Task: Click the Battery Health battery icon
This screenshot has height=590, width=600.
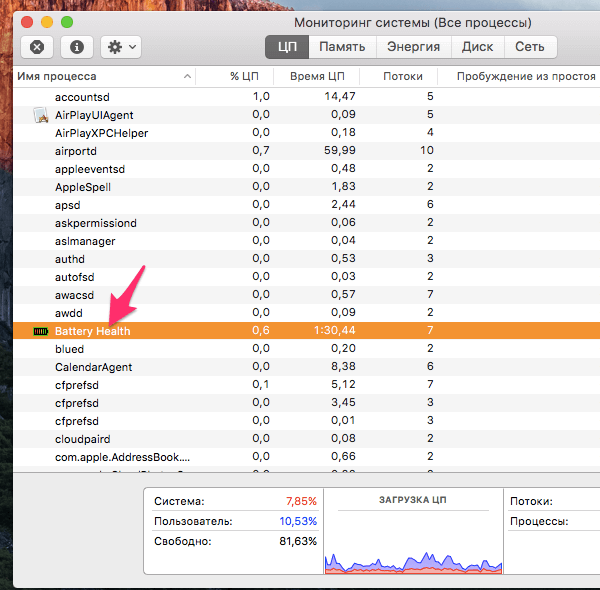Action: point(41,331)
